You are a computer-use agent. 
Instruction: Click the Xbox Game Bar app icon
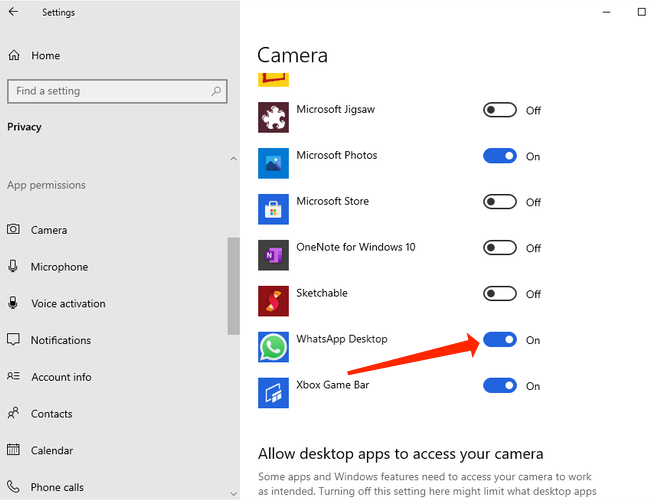click(x=273, y=393)
